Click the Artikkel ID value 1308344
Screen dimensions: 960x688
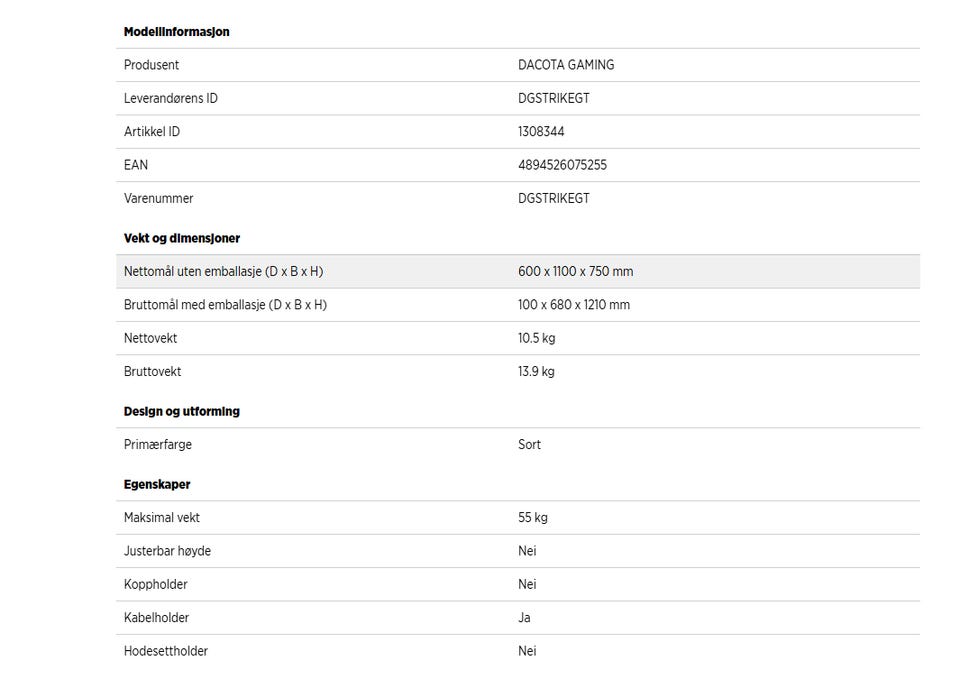(x=541, y=132)
